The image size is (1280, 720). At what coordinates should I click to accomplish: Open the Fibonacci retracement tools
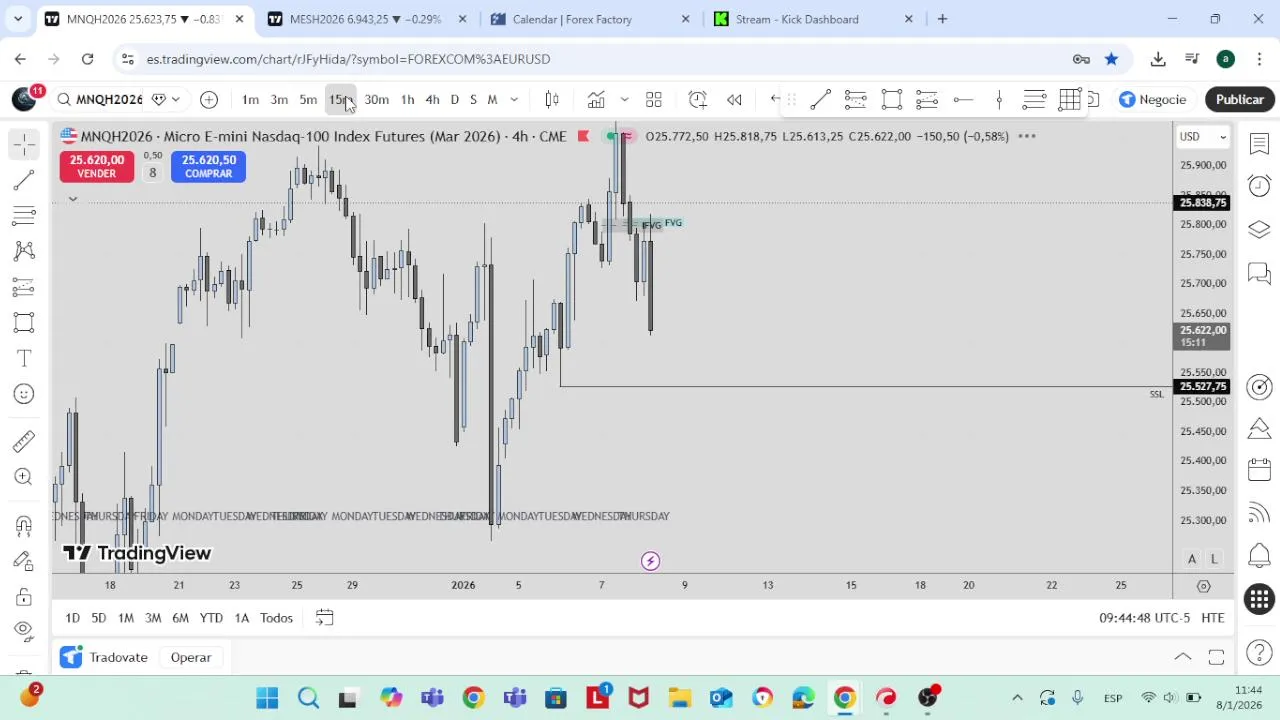[24, 215]
